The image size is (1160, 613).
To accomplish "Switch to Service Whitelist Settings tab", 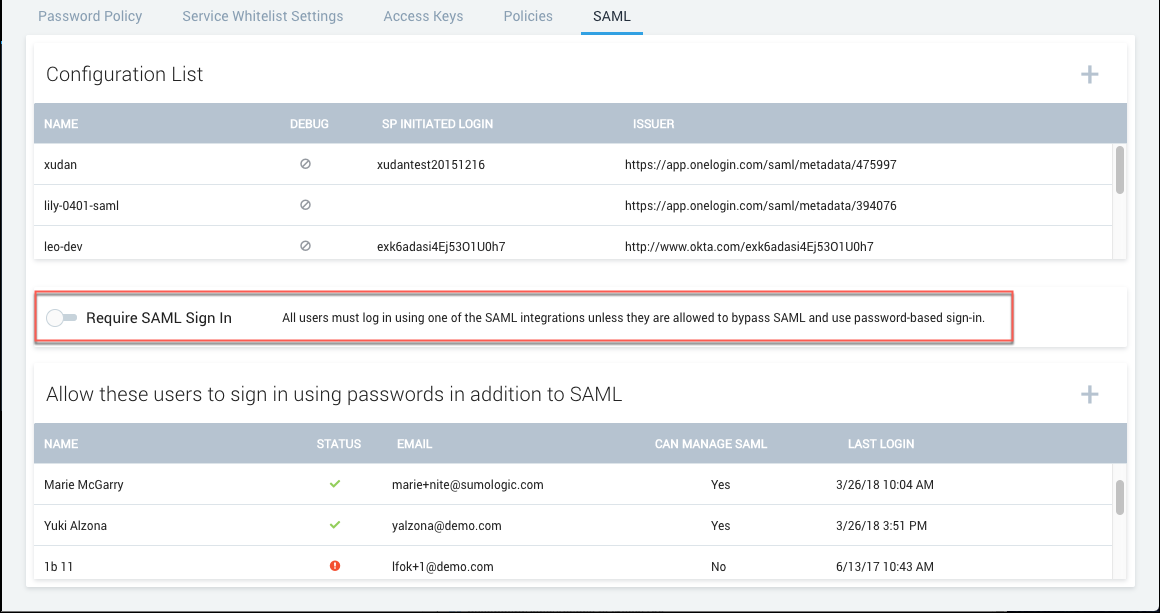I will point(262,16).
